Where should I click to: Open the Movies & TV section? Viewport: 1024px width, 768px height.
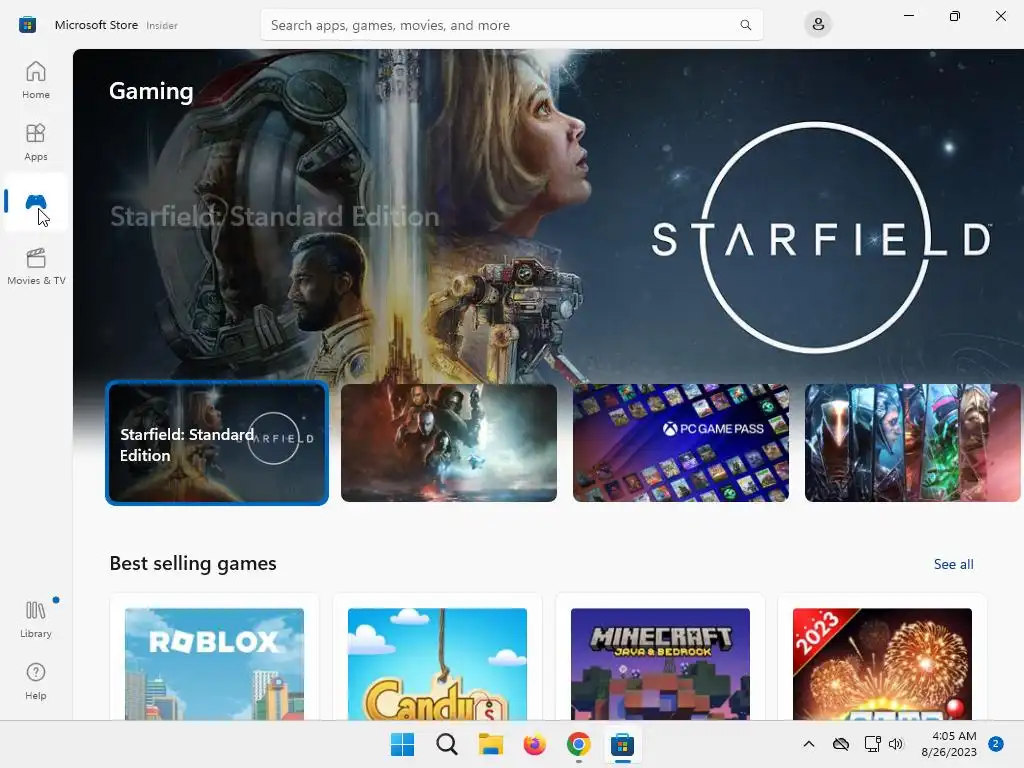click(36, 266)
